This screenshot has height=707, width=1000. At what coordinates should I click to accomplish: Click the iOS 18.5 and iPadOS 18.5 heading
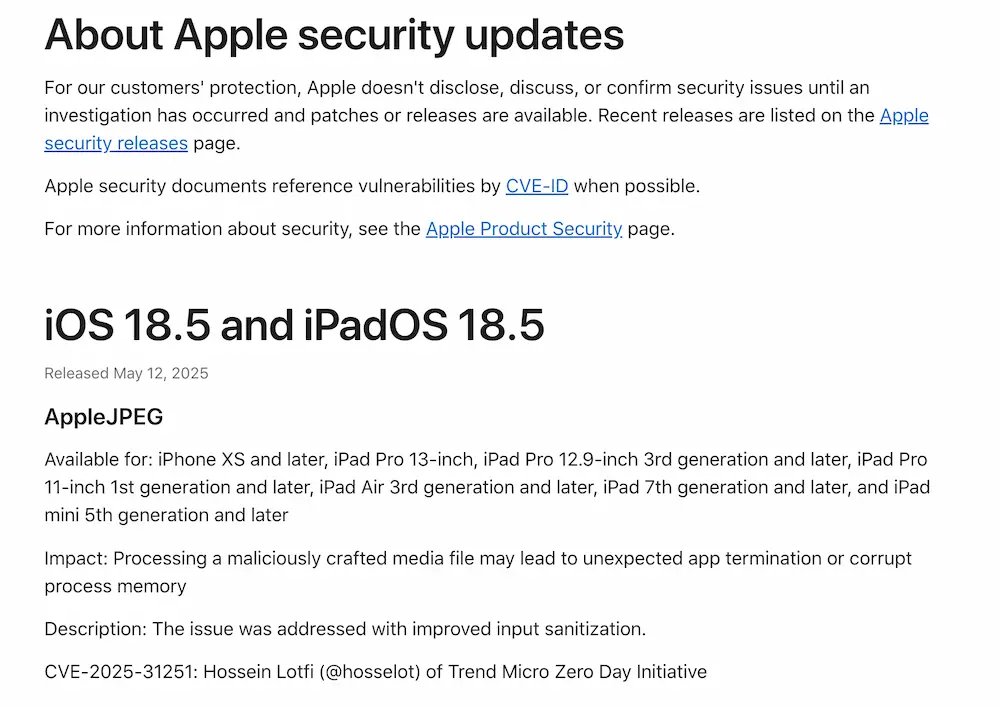294,326
